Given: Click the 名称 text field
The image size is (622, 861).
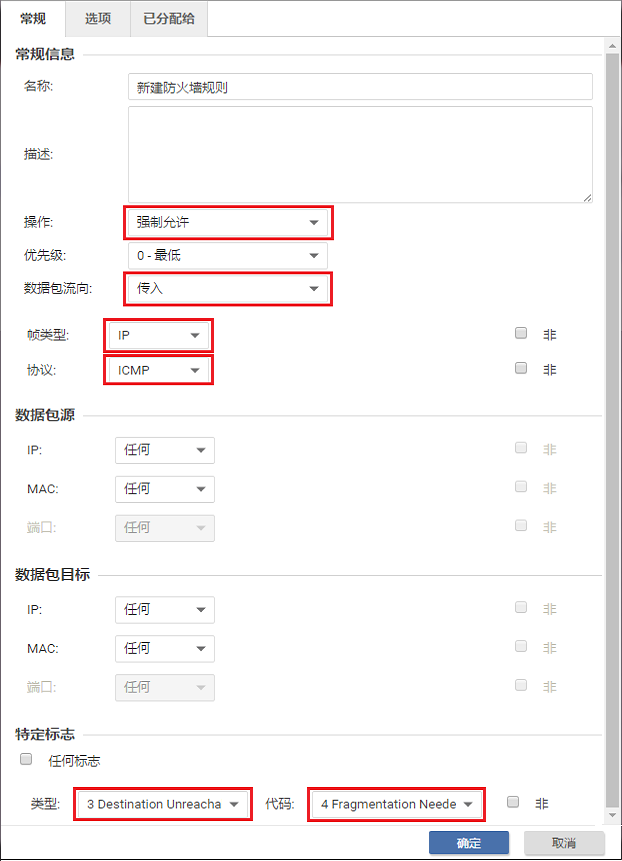Looking at the screenshot, I should [360, 87].
